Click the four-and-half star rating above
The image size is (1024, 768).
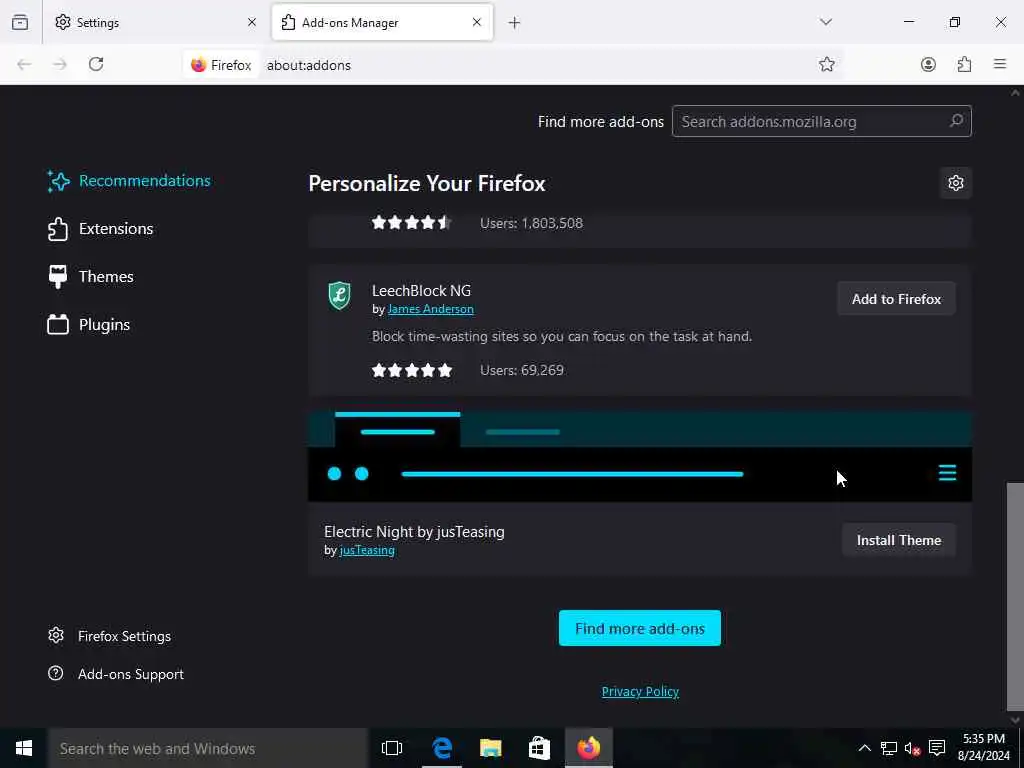412,223
